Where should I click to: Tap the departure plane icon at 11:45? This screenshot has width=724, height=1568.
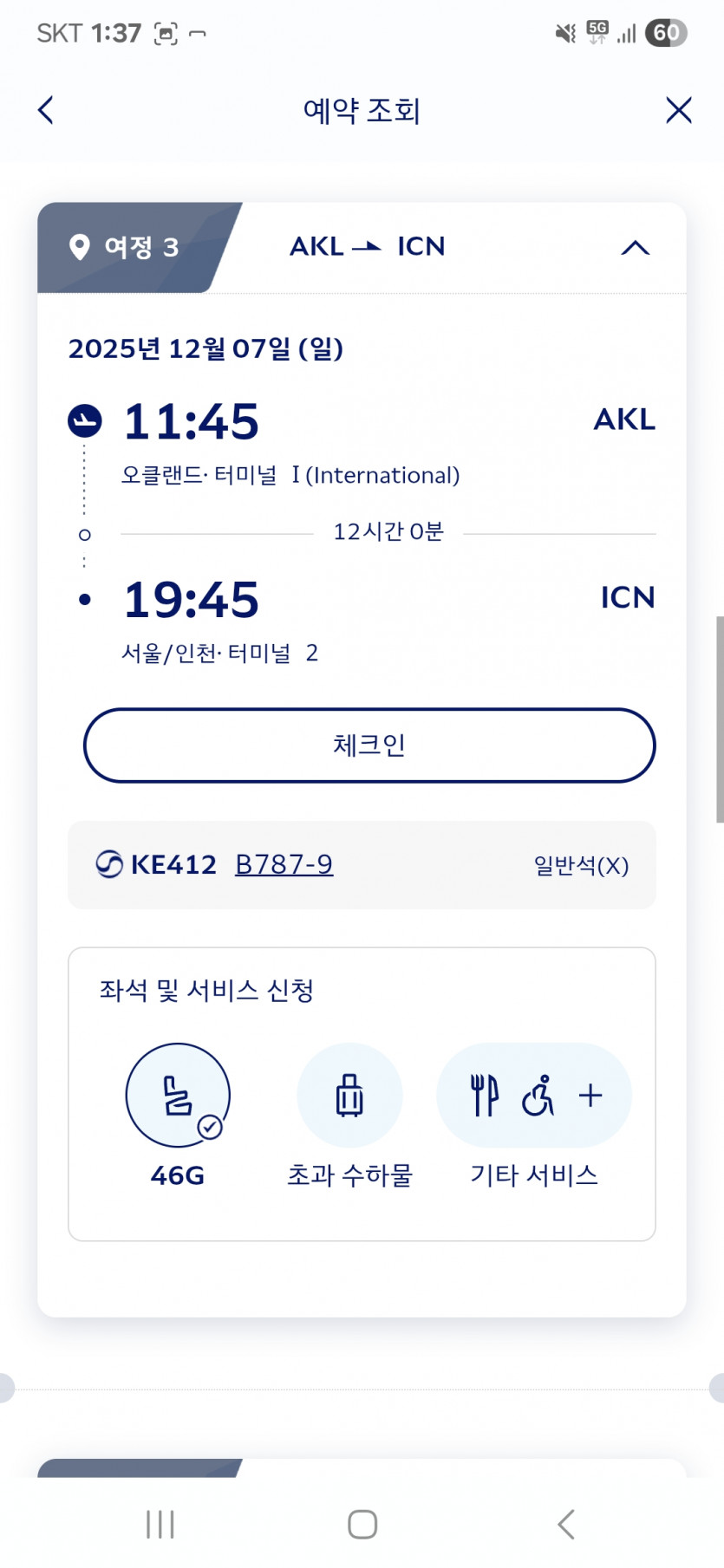85,420
